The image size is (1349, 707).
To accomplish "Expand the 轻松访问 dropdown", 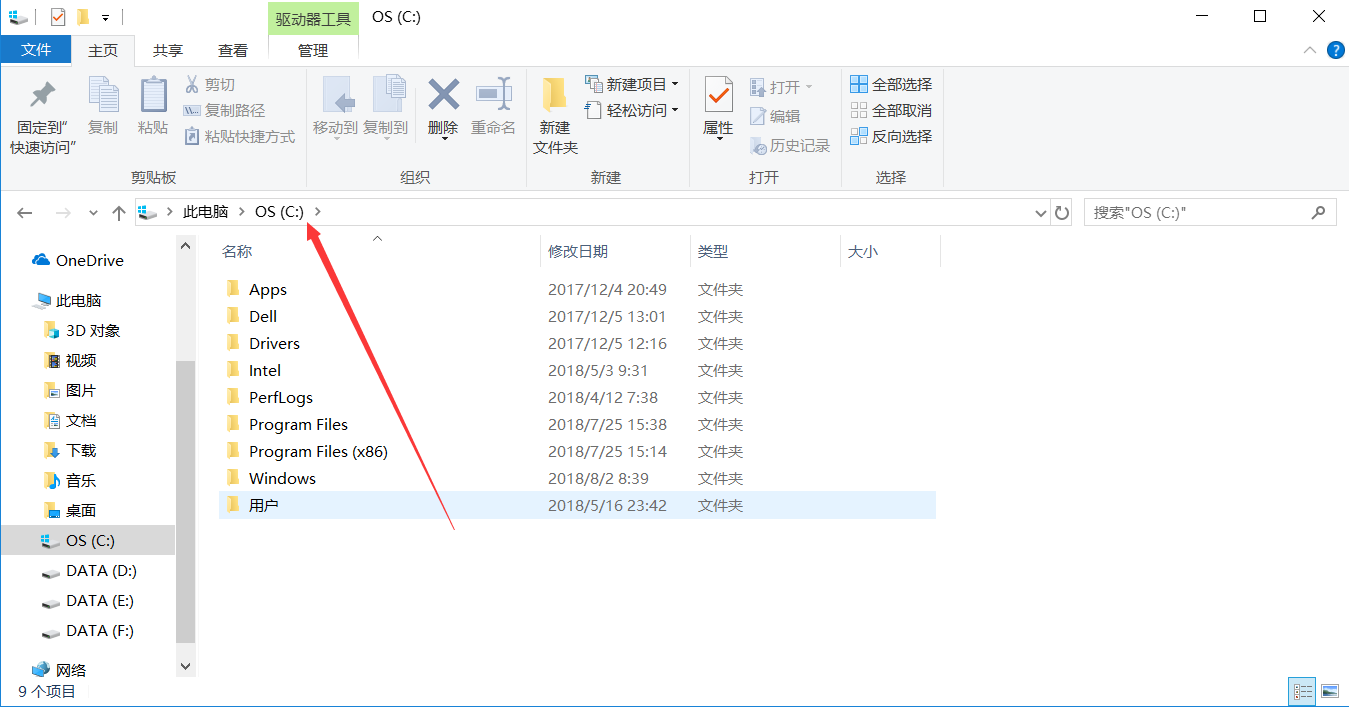I will pyautogui.click(x=673, y=109).
